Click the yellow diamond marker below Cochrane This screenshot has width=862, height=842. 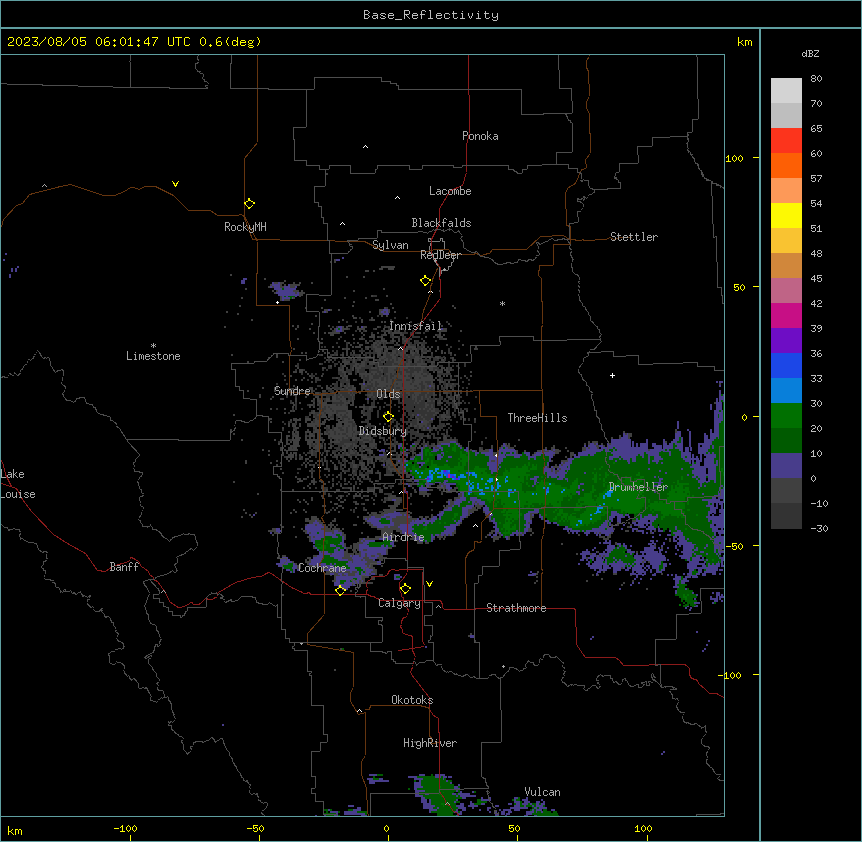pos(340,590)
